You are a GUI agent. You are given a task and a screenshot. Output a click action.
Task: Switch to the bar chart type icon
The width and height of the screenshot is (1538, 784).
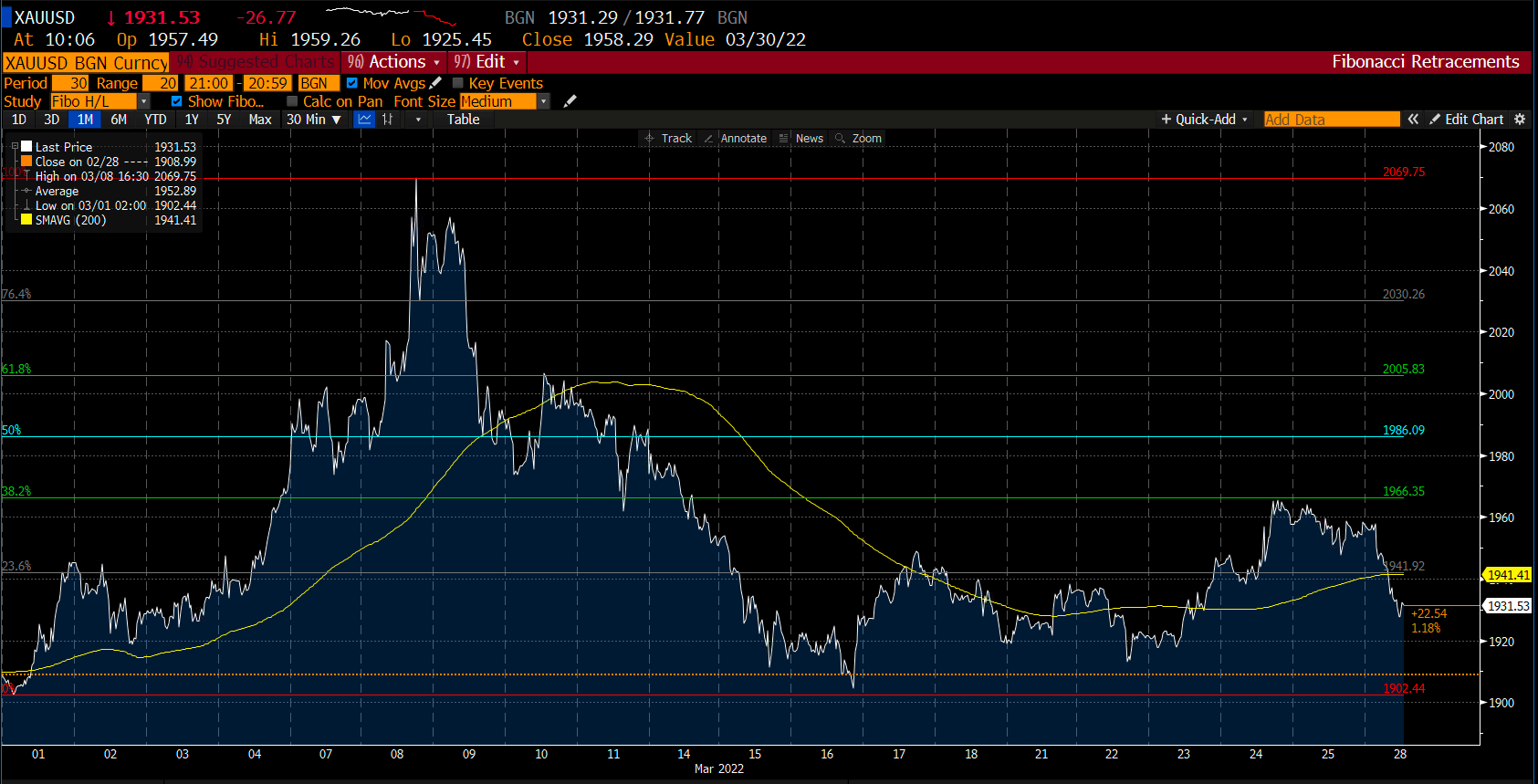pos(388,120)
